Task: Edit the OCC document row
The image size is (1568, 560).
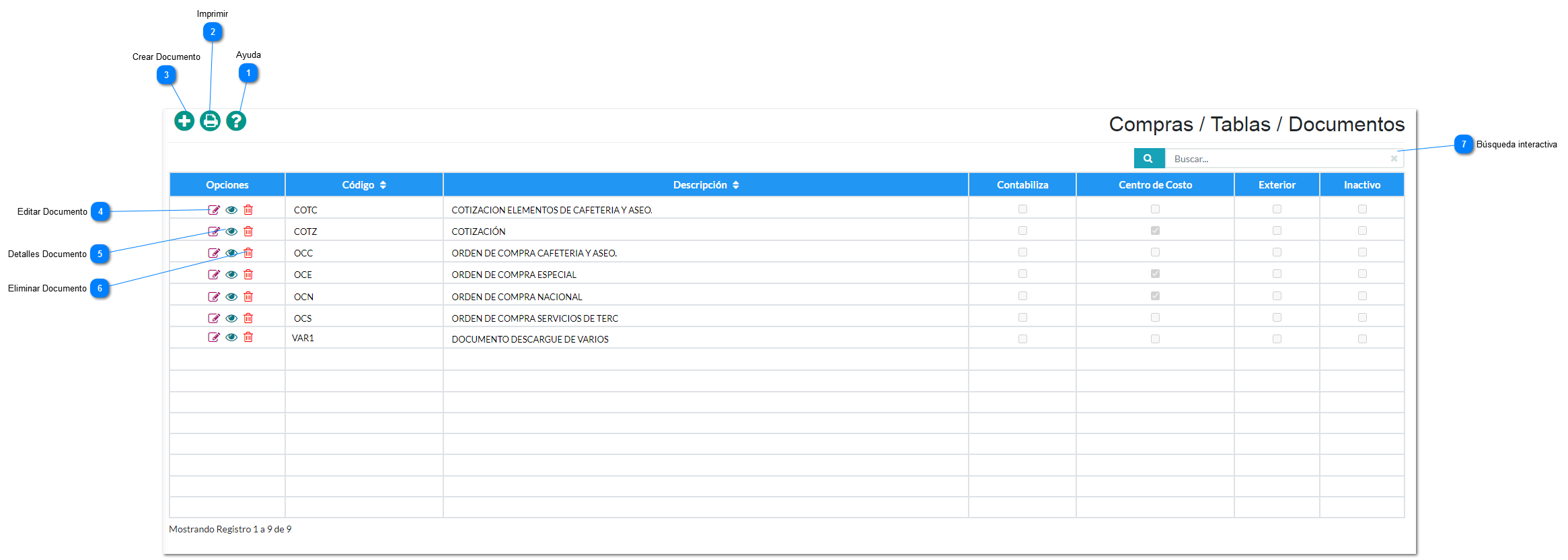Action: click(x=214, y=253)
